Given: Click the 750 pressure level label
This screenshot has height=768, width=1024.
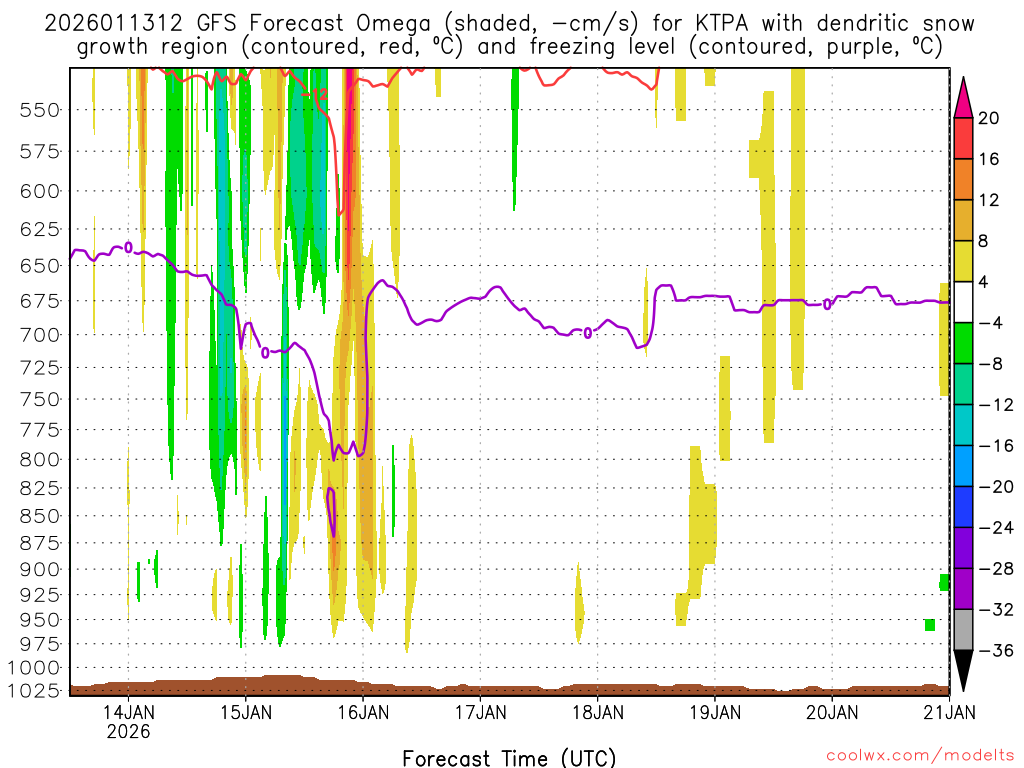Looking at the screenshot, I should 40,399.
